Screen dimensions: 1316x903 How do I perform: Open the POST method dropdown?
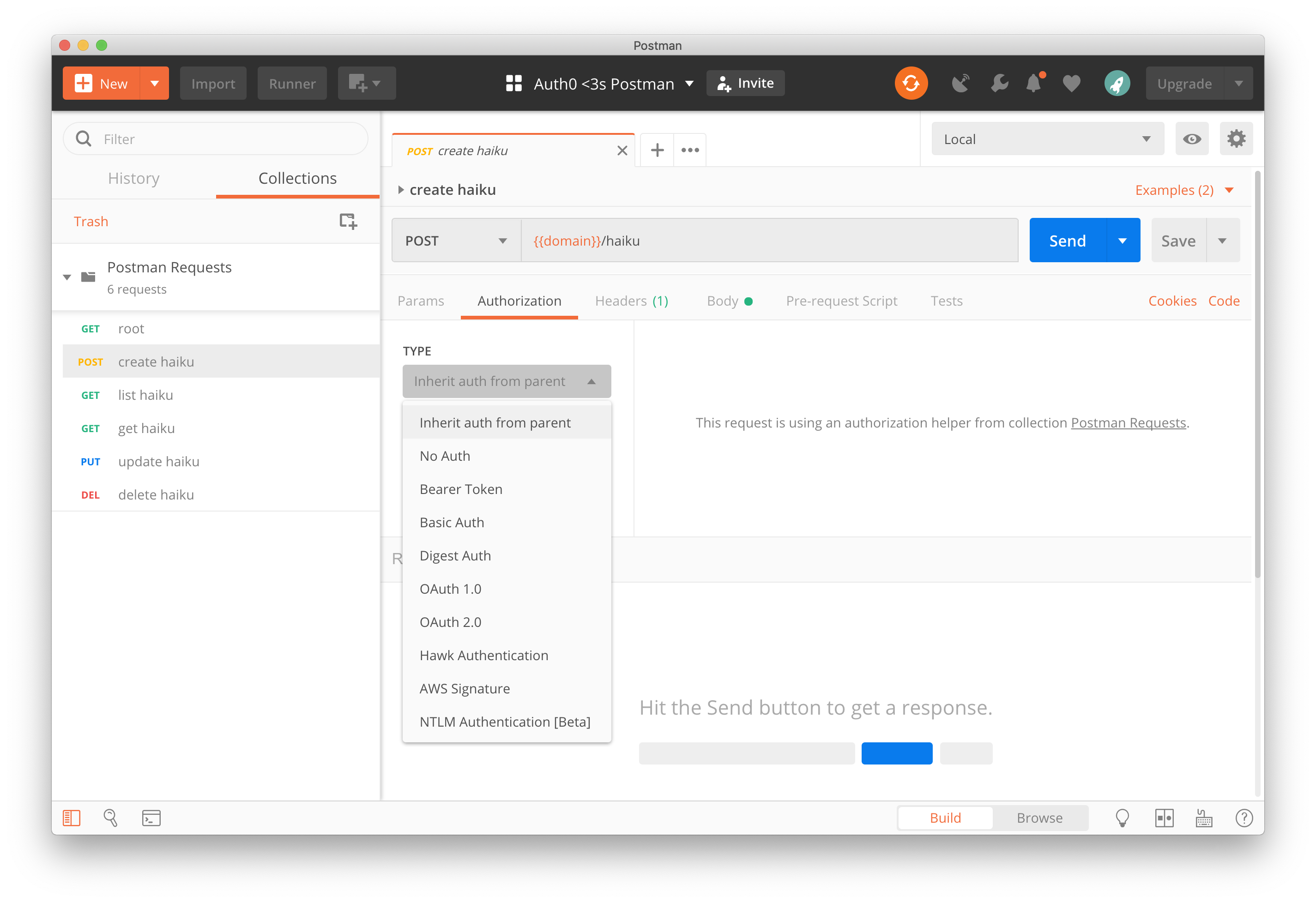456,241
